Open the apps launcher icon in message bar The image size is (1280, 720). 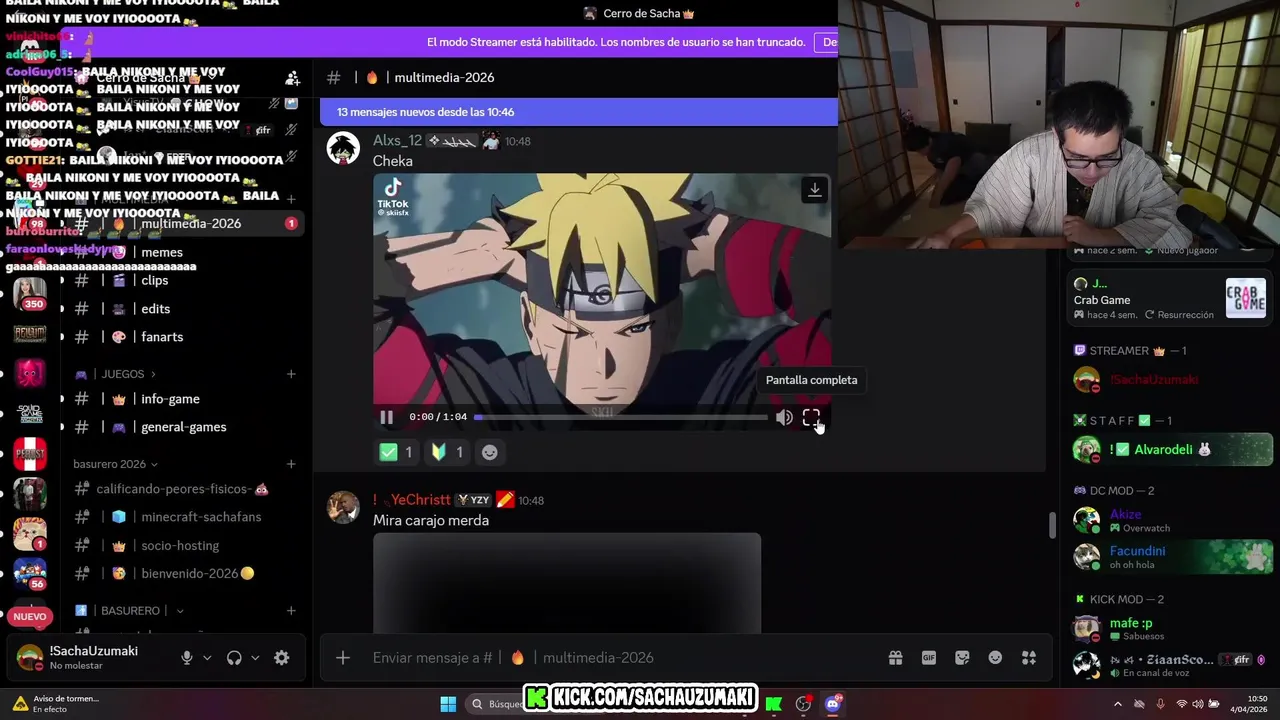pyautogui.click(x=1029, y=658)
